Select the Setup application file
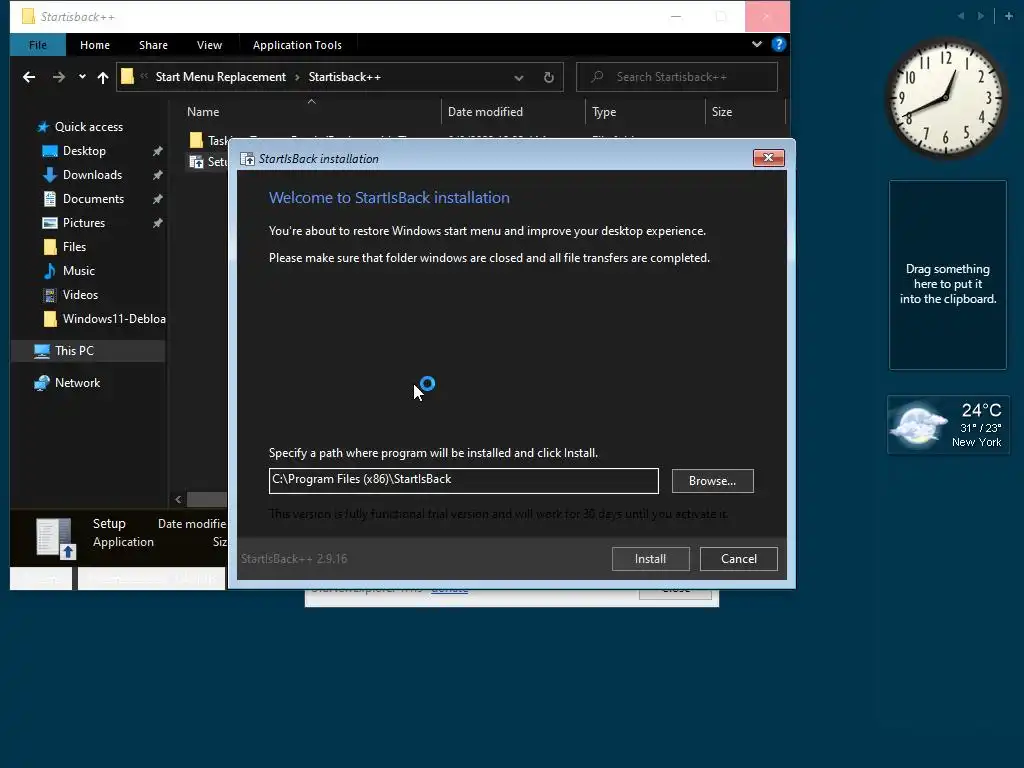This screenshot has width=1024, height=768. (x=208, y=162)
